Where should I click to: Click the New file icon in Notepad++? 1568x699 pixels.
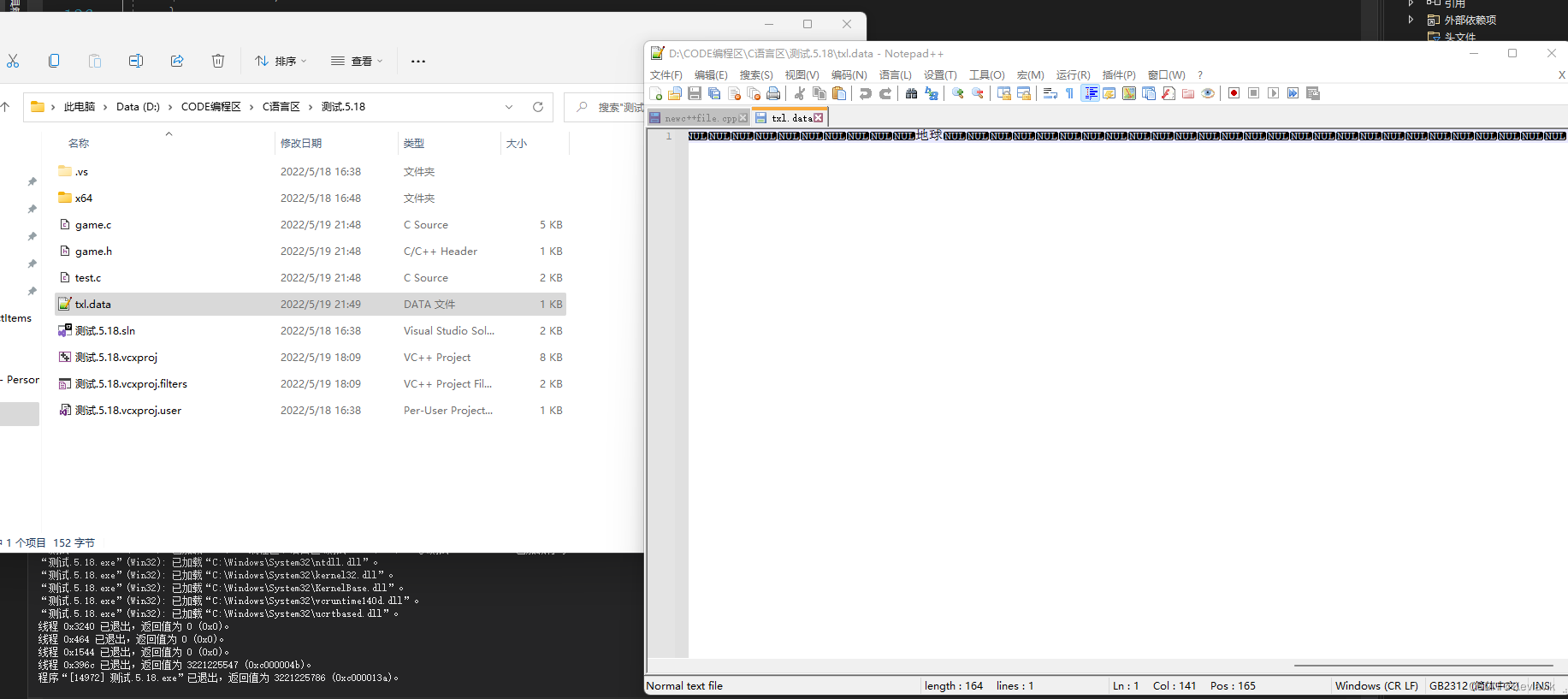[656, 93]
